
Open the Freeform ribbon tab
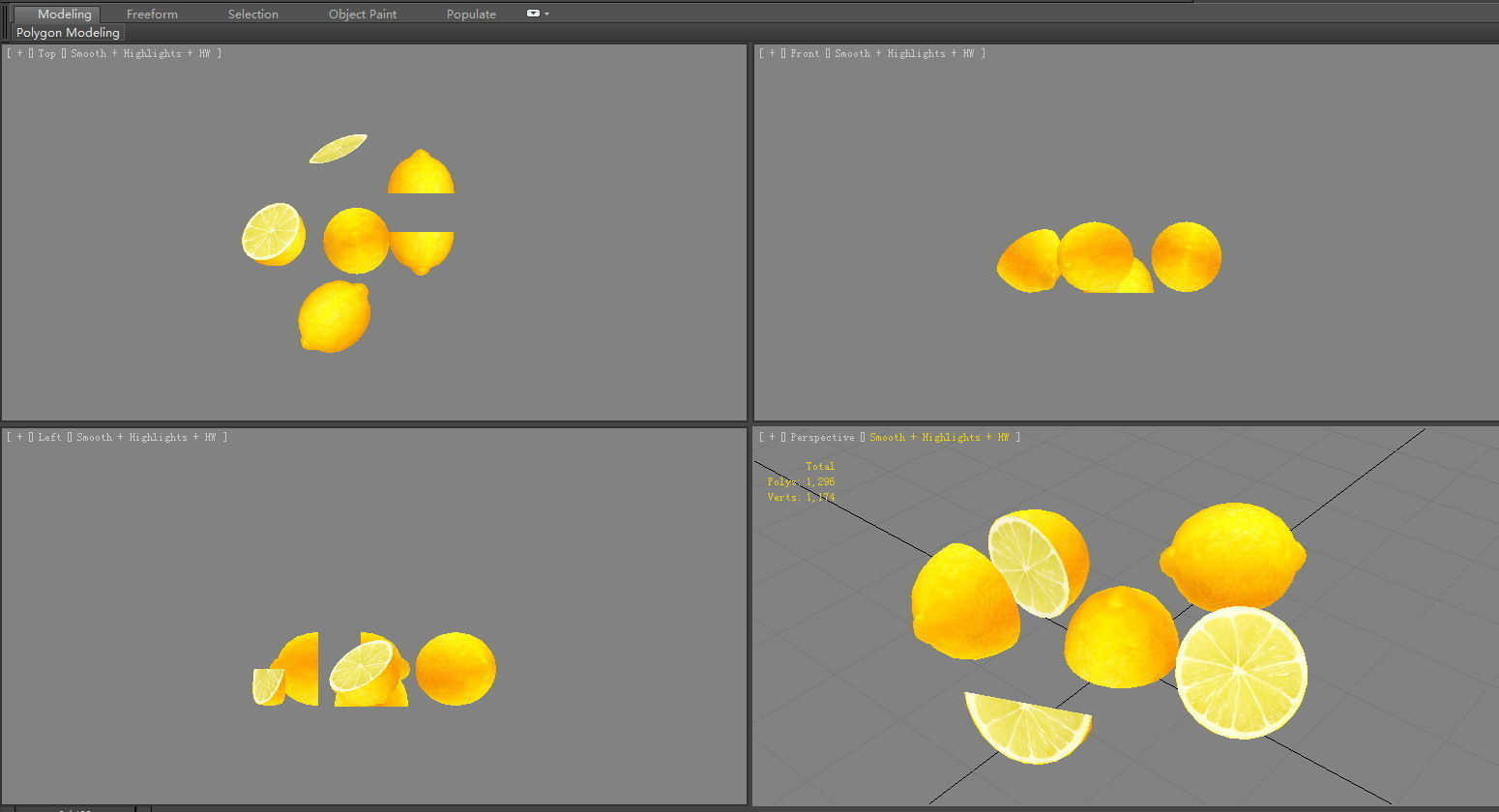coord(152,14)
